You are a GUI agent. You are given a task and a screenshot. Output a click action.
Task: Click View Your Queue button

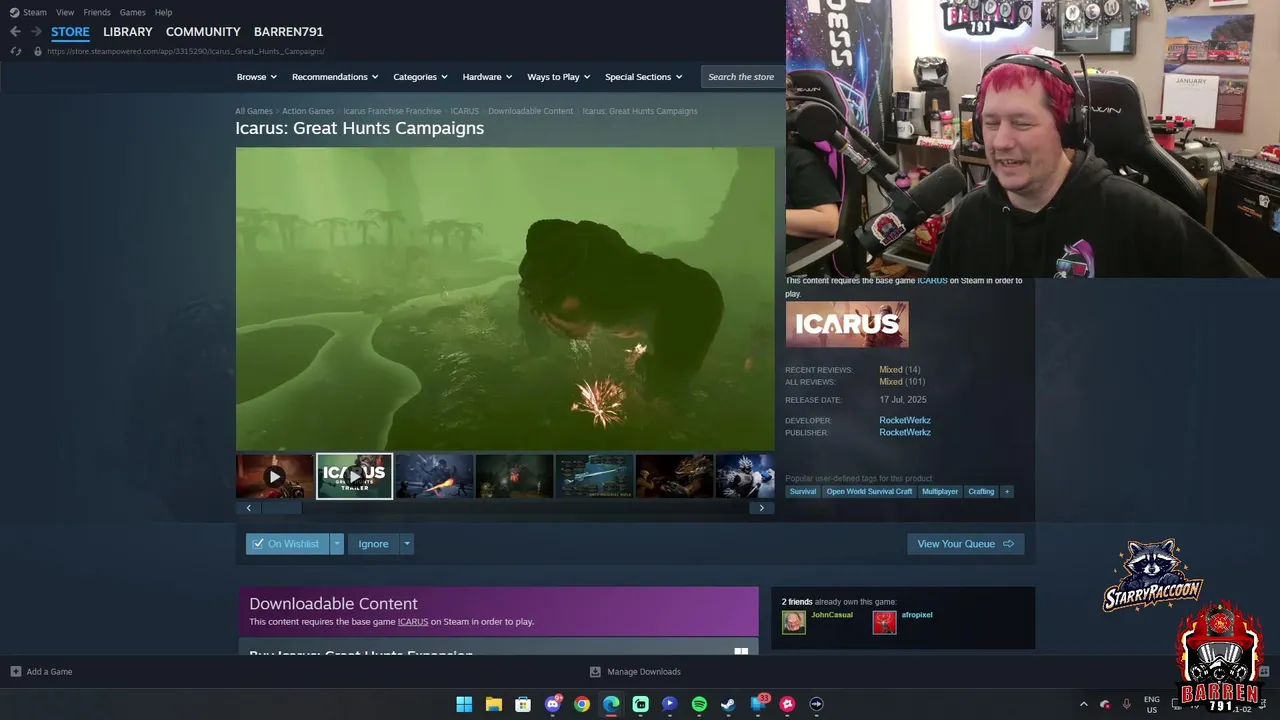(x=965, y=544)
